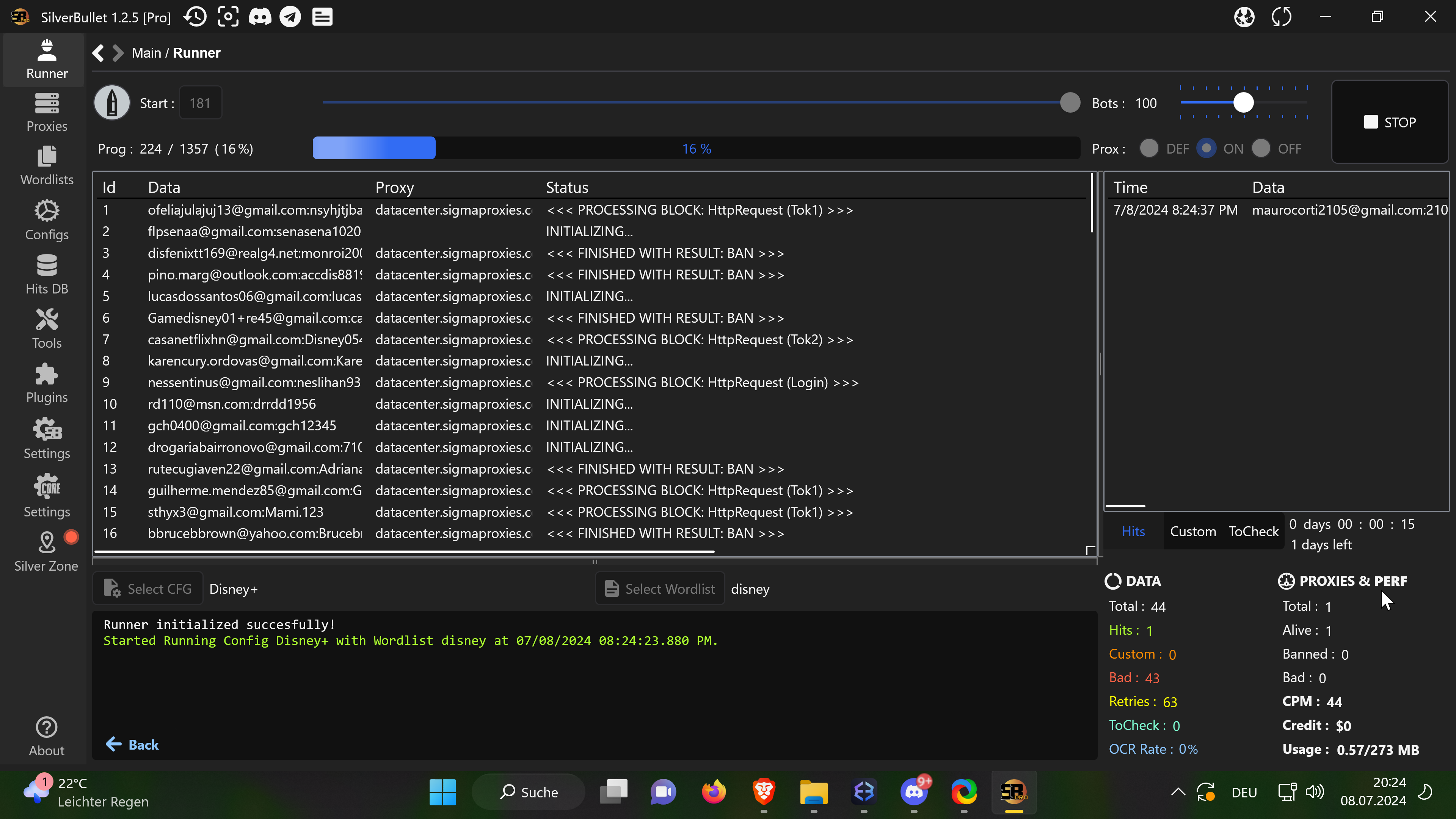Select the DEF proxy radio option

click(x=1148, y=149)
